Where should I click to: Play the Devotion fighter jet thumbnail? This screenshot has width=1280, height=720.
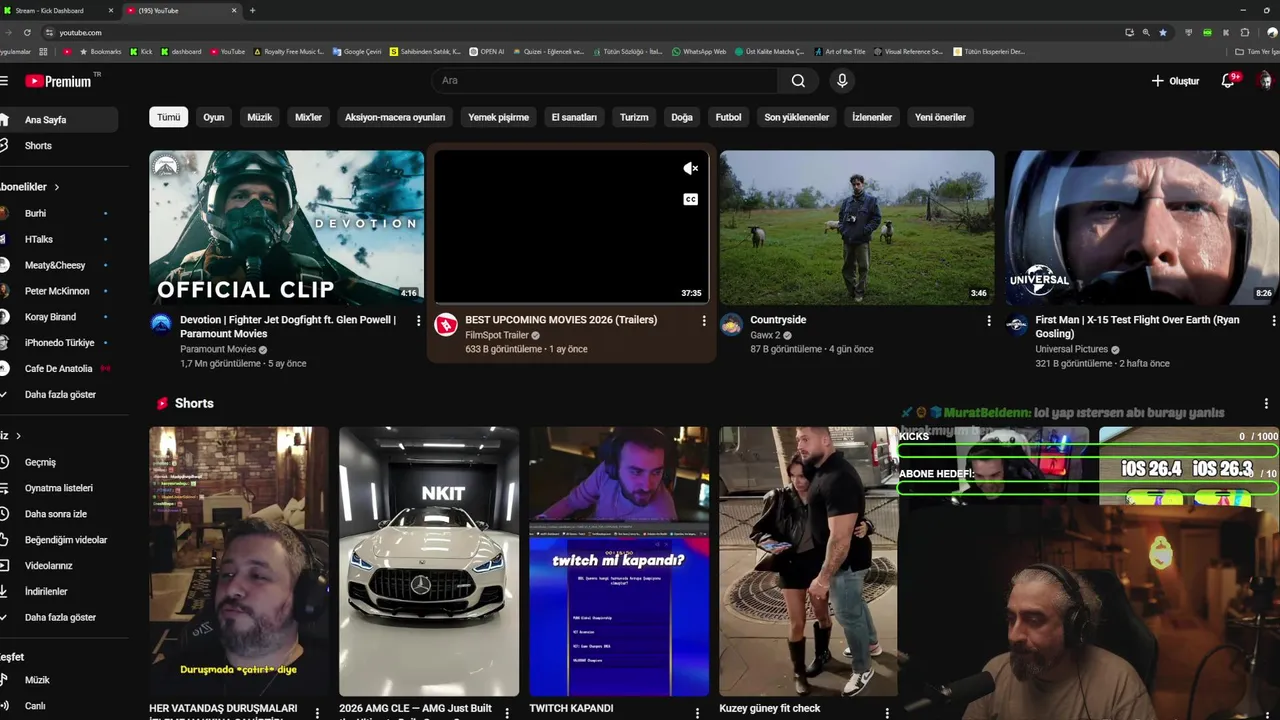[x=287, y=228]
